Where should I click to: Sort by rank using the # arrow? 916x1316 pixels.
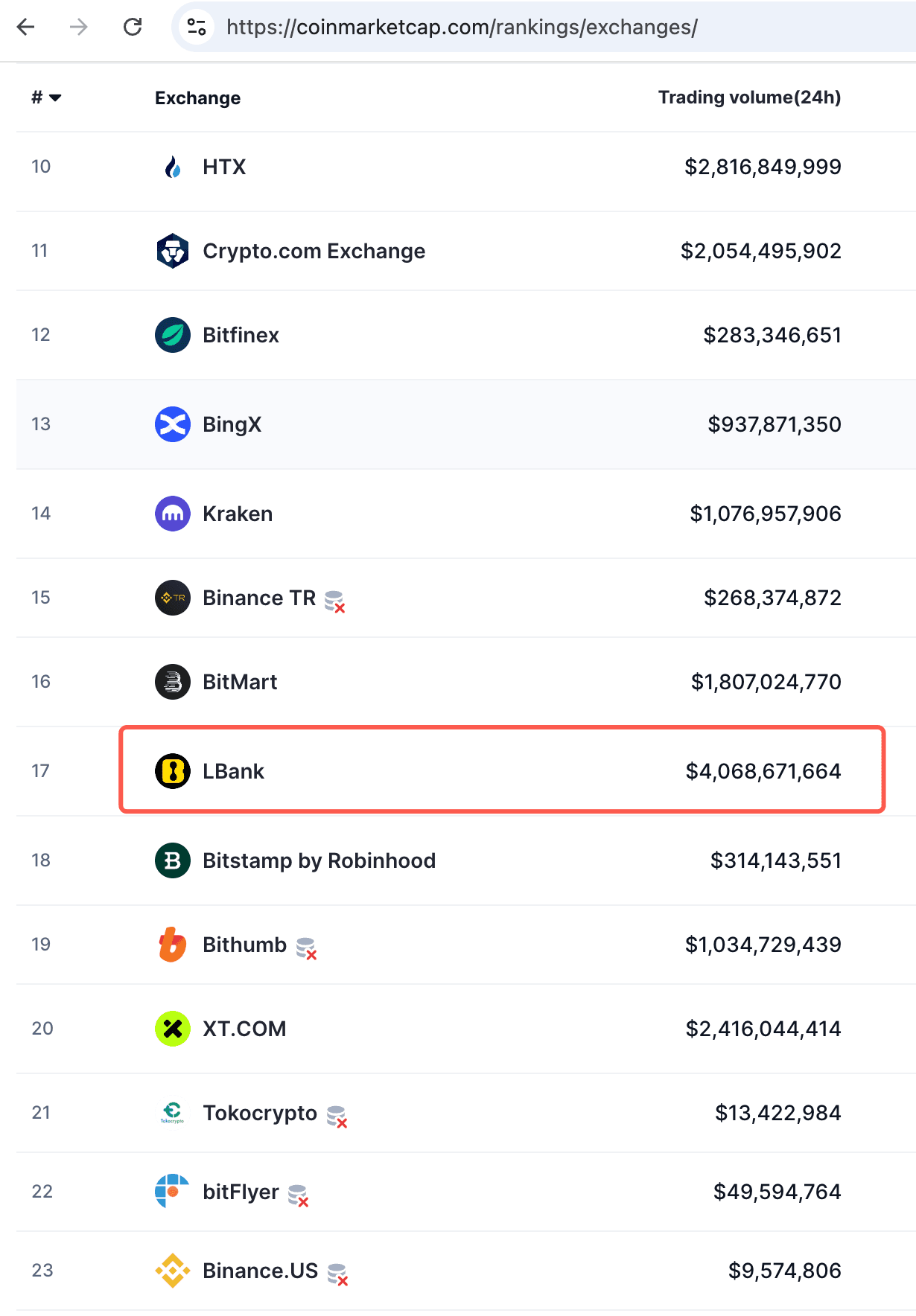46,98
